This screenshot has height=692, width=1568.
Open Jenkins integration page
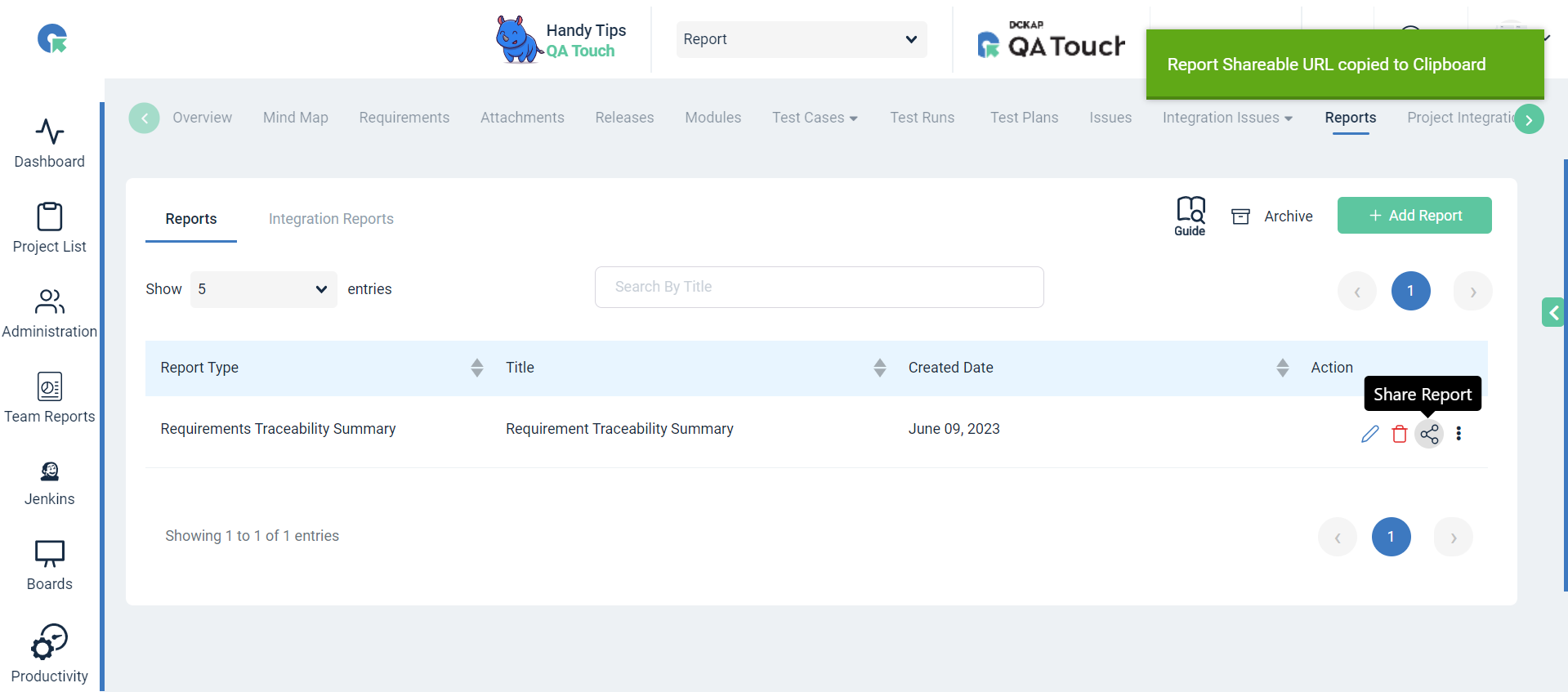pyautogui.click(x=50, y=484)
